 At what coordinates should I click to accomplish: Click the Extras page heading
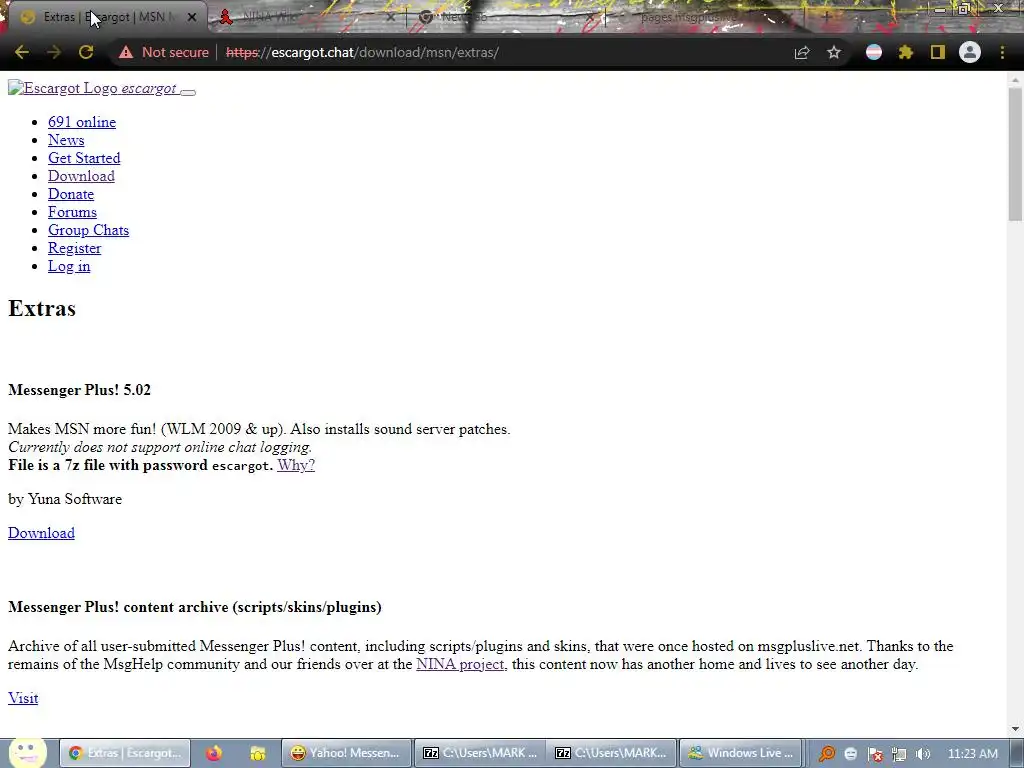(42, 308)
